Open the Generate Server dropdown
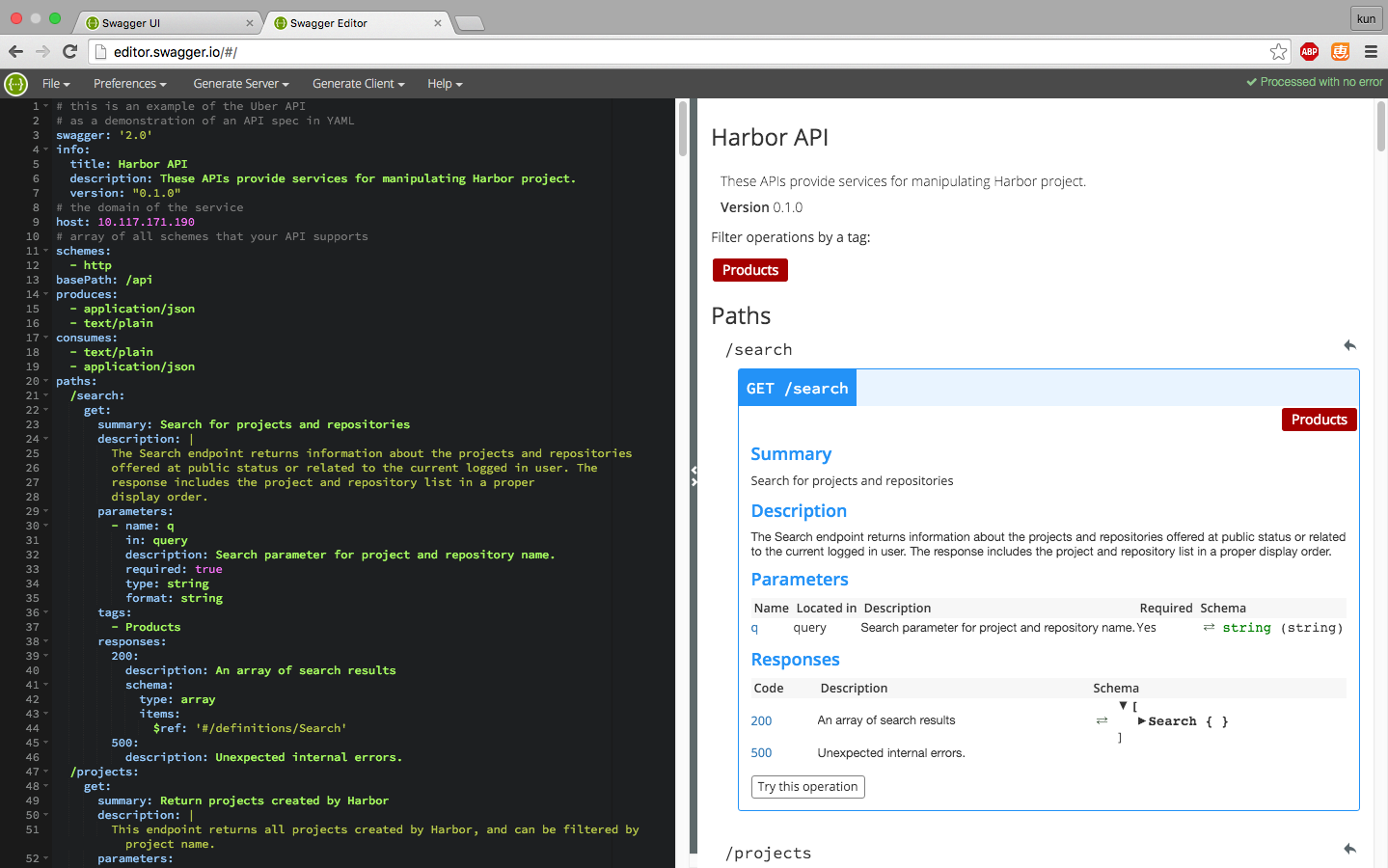 (241, 84)
